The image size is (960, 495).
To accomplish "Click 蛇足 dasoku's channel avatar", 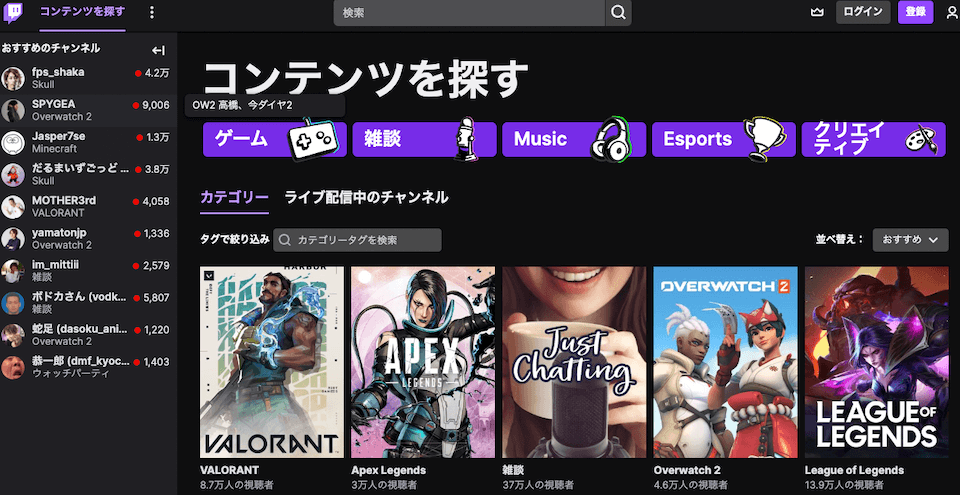I will 13,336.
